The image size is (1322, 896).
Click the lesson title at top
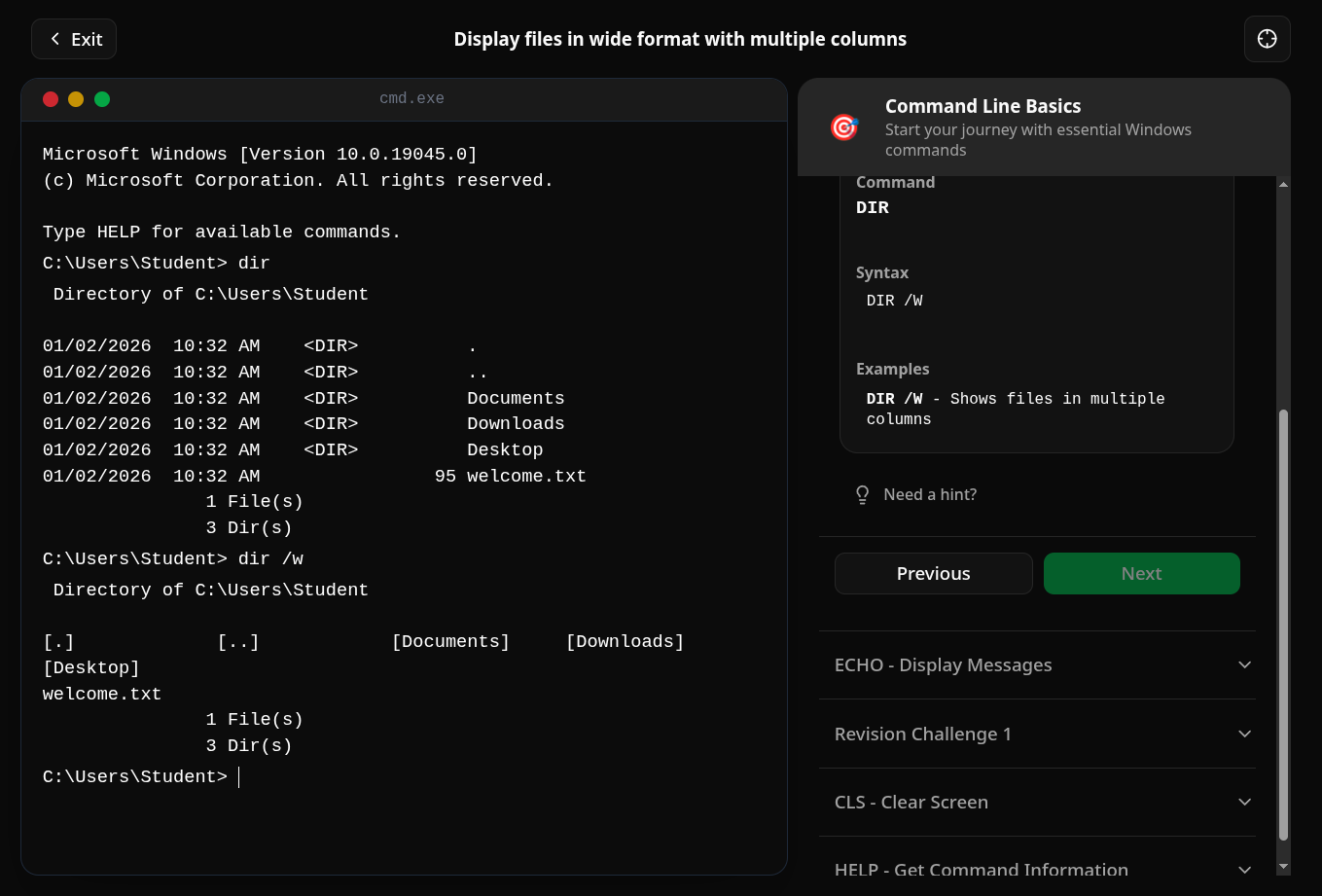point(680,39)
